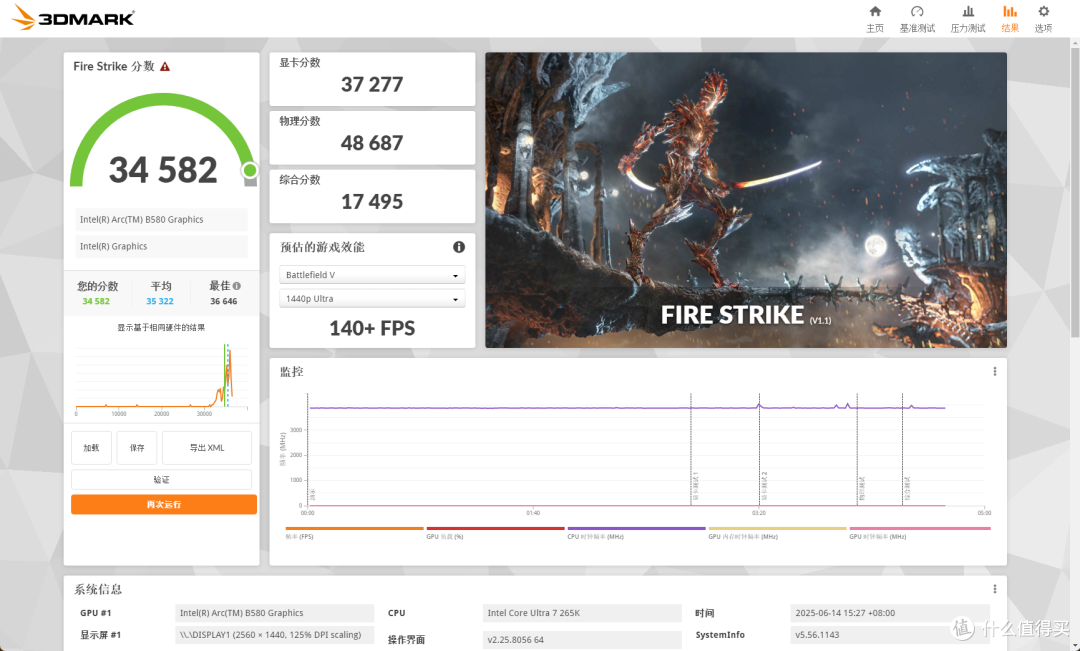Screen dimensions: 1080x651
Task: Click the Fire Strike demo scene thumbnail
Action: click(746, 200)
